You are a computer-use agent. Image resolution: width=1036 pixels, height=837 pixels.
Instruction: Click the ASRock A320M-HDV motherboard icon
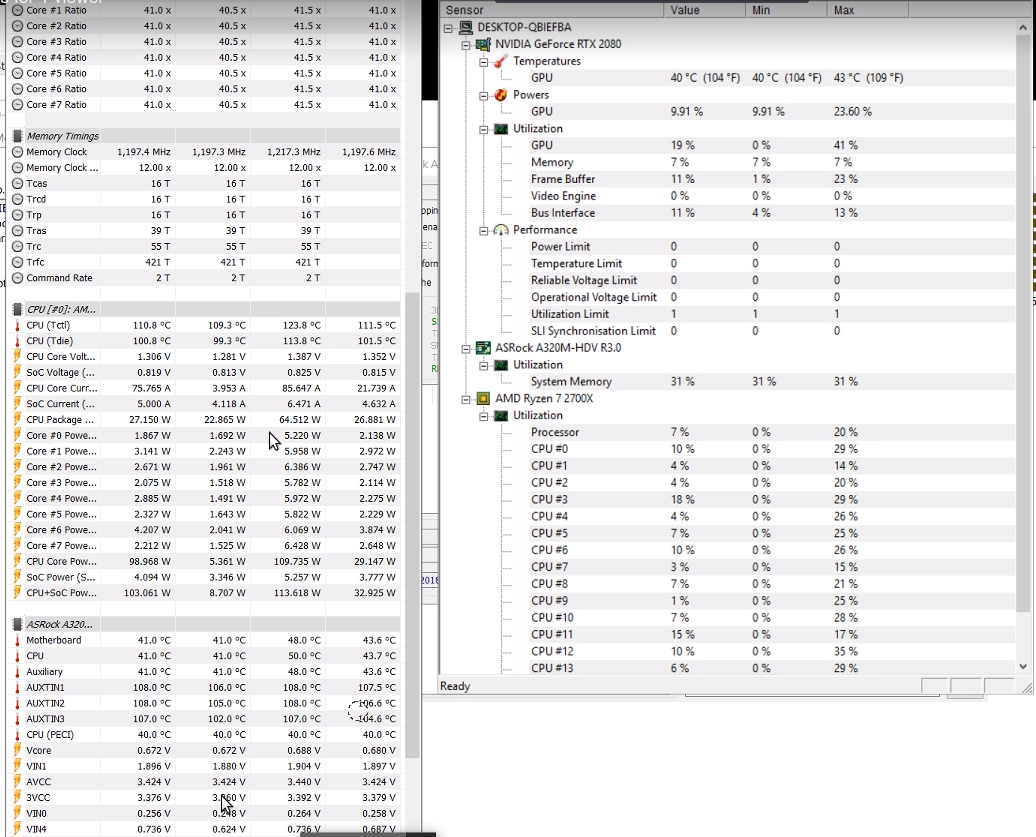(485, 348)
